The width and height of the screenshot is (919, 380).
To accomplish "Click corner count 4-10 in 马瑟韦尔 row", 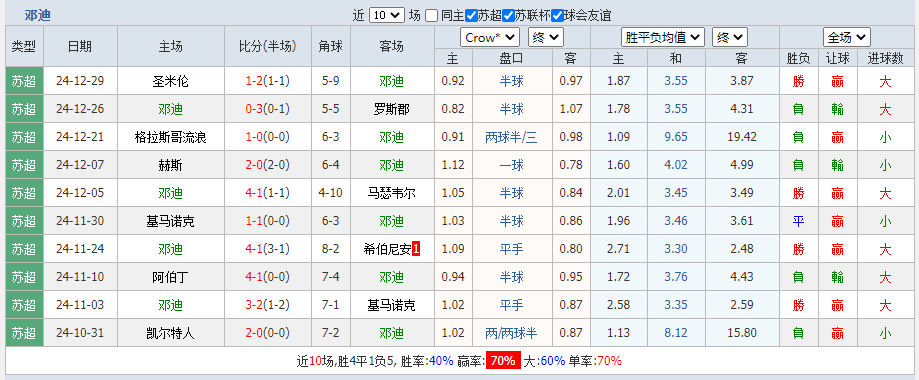I will pos(331,193).
